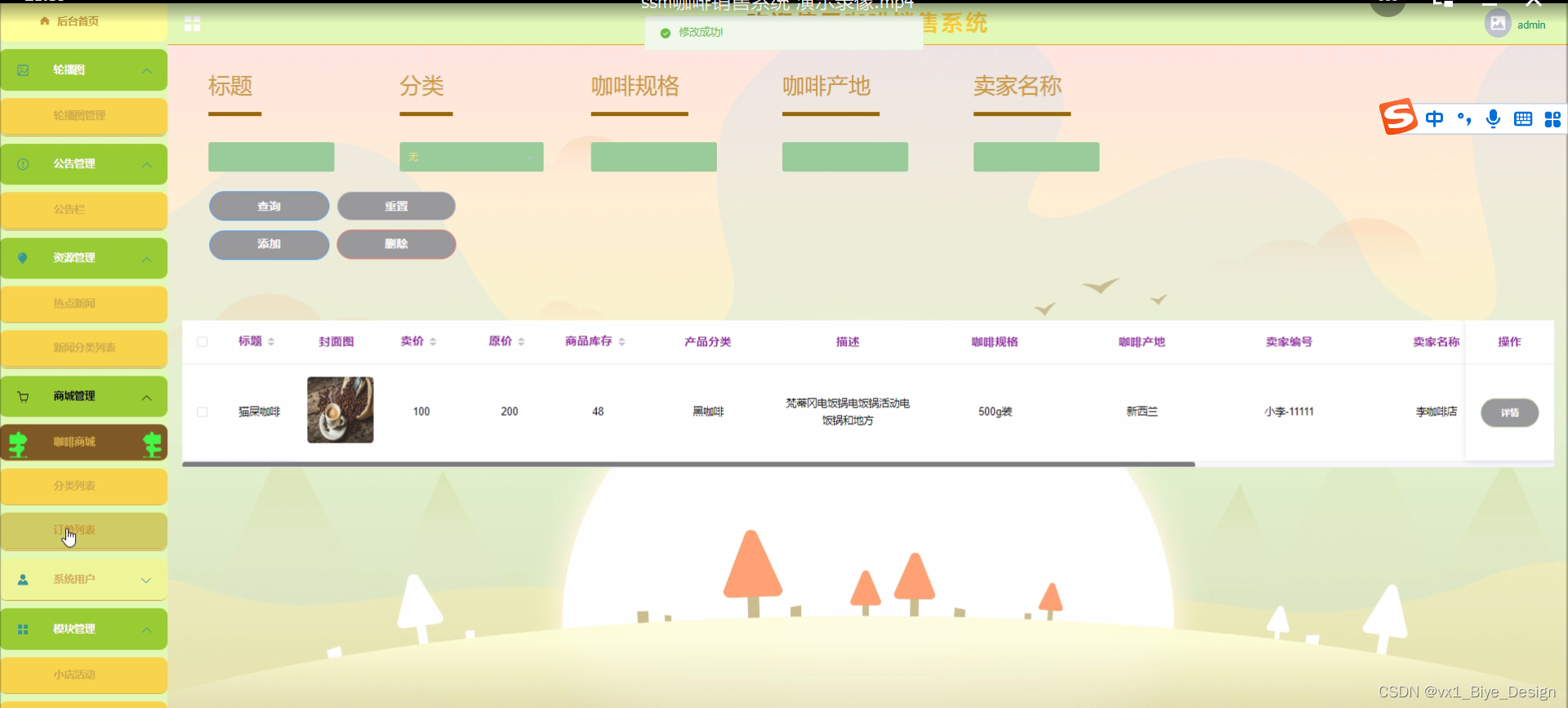Screen dimensions: 1568x708
Task: Click the Sogou microphone voice input icon
Action: pyautogui.click(x=1493, y=119)
